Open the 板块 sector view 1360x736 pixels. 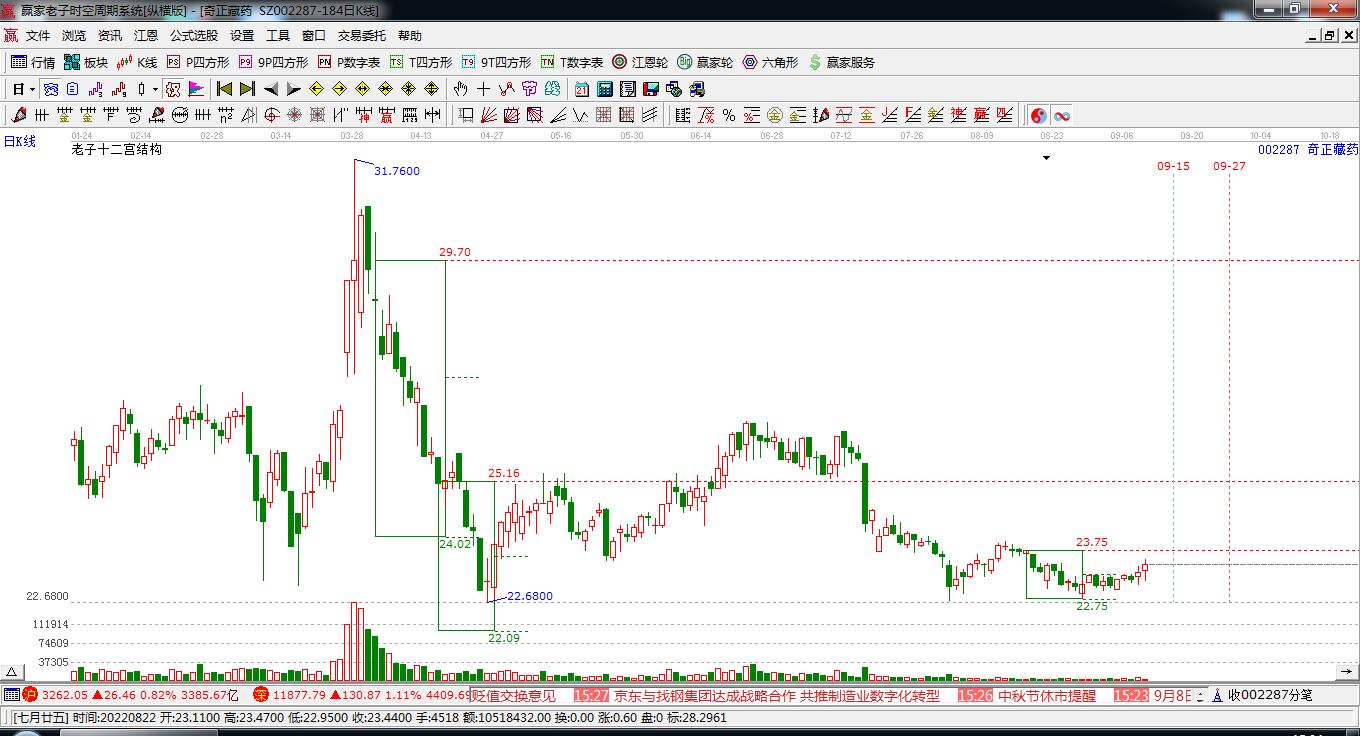point(85,62)
